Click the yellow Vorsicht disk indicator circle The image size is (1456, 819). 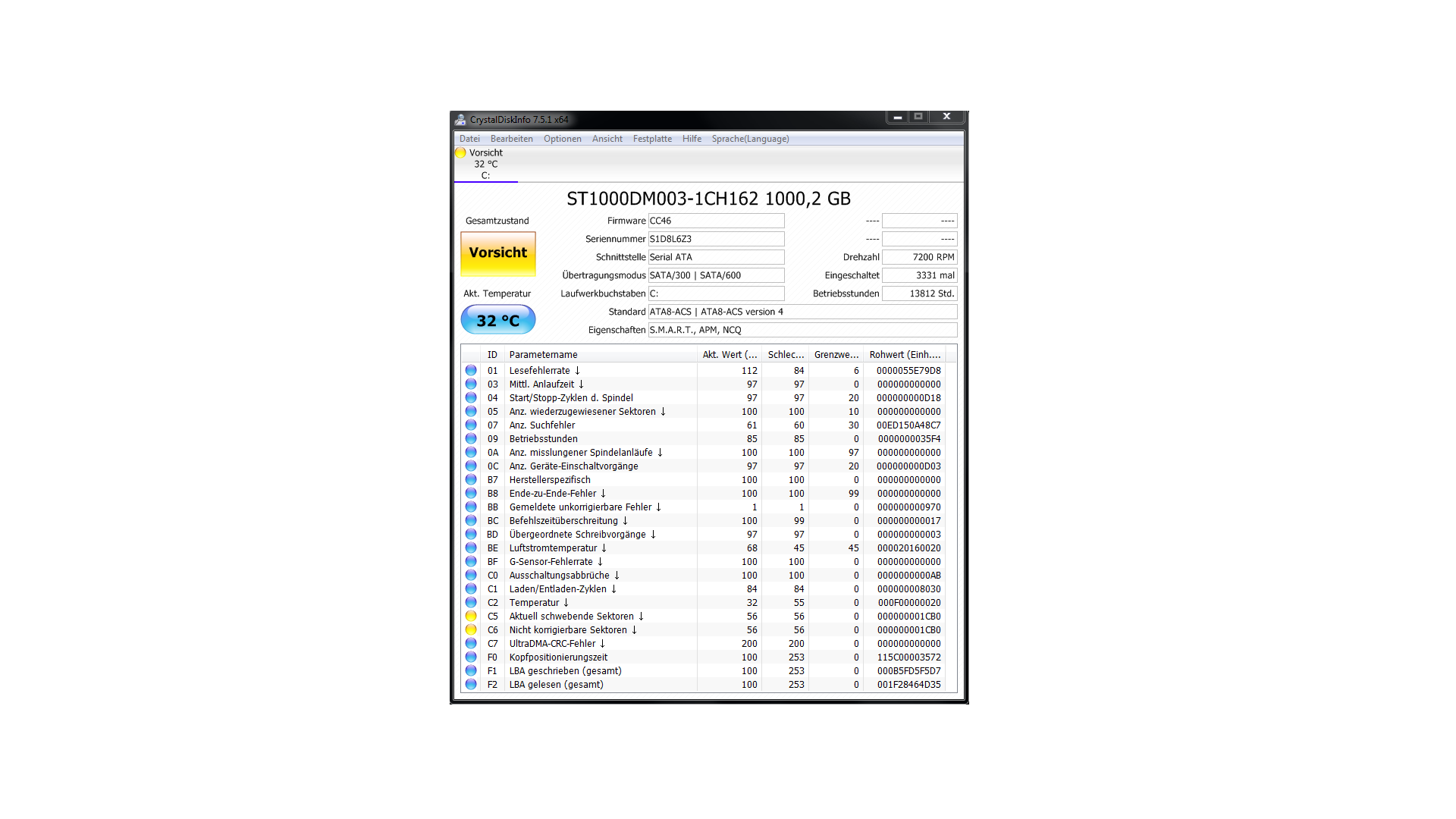(x=460, y=153)
